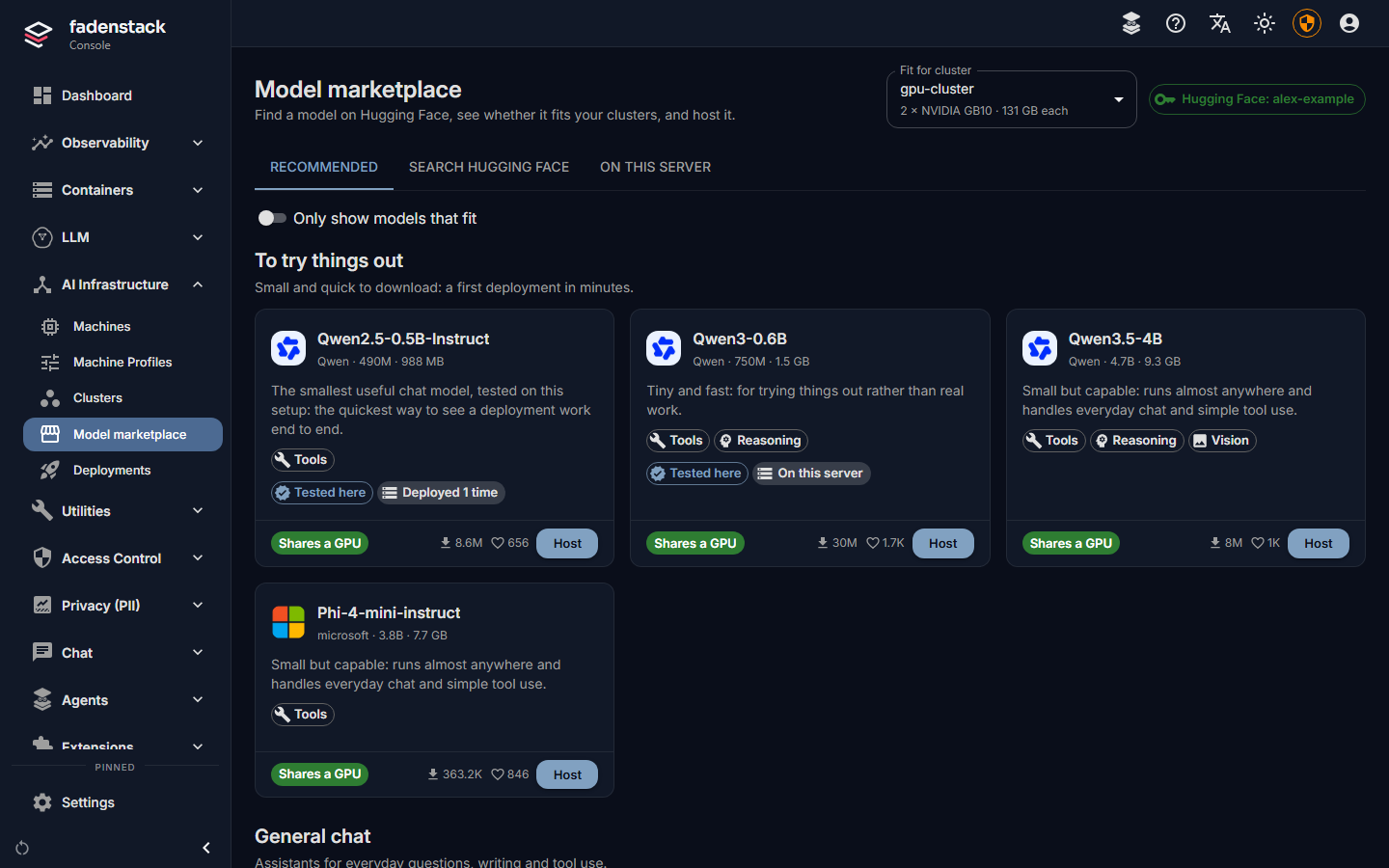The image size is (1389, 868).
Task: Switch to the On This Server tab
Action: point(656,167)
